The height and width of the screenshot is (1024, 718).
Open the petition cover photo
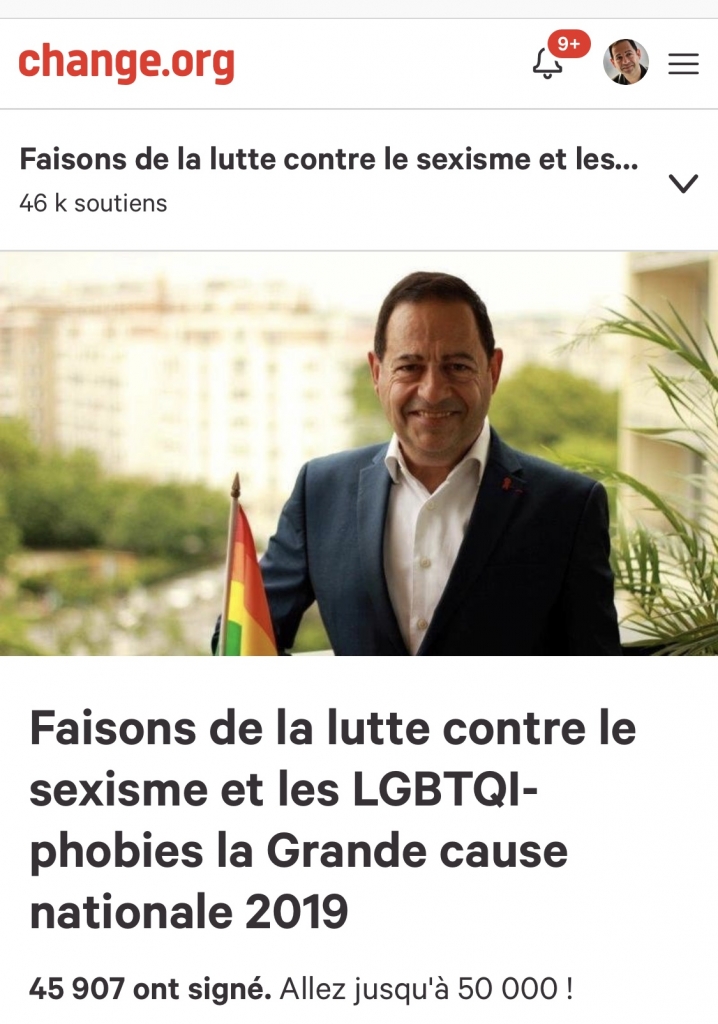[359, 453]
